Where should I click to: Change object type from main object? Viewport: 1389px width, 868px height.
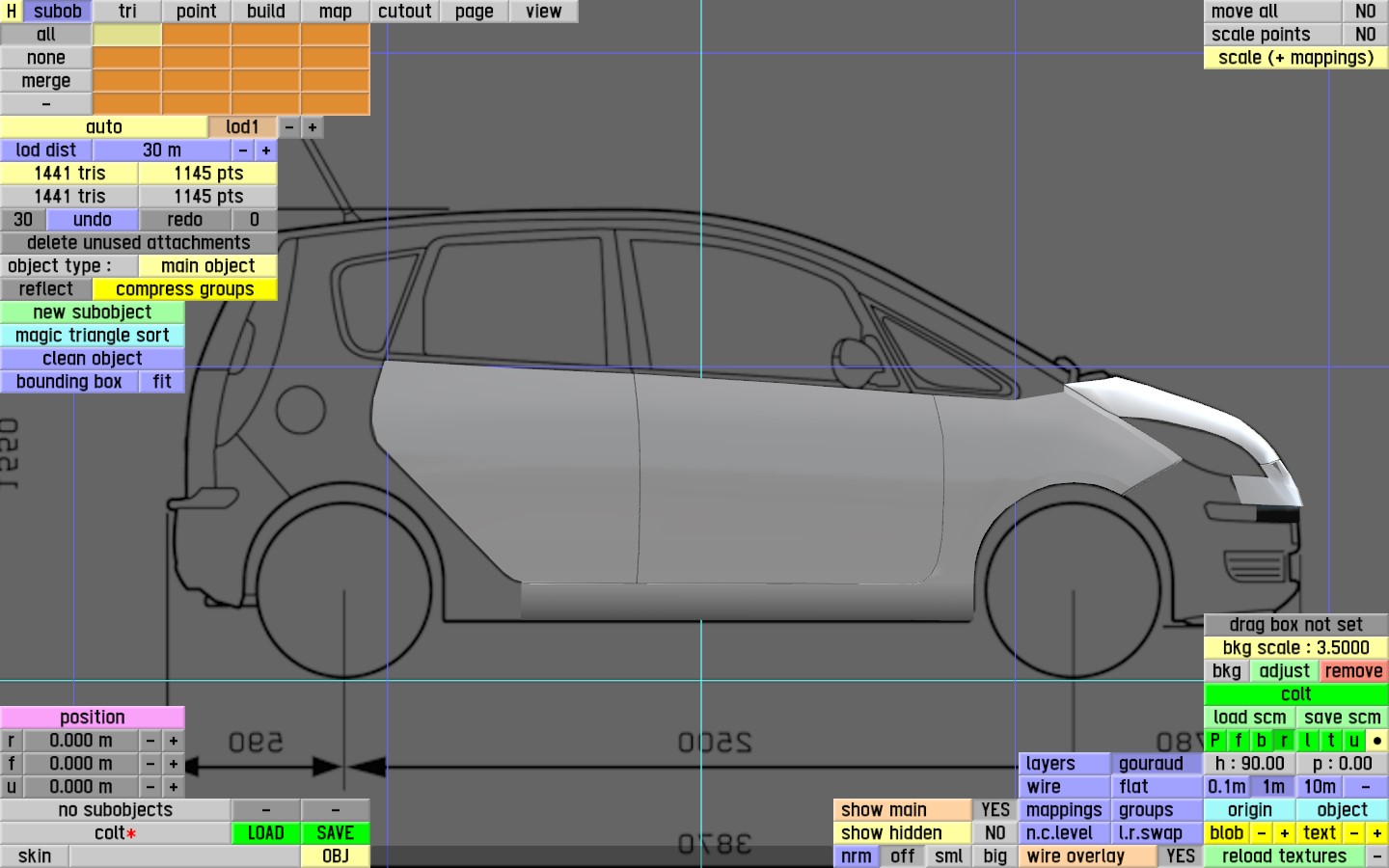[208, 266]
